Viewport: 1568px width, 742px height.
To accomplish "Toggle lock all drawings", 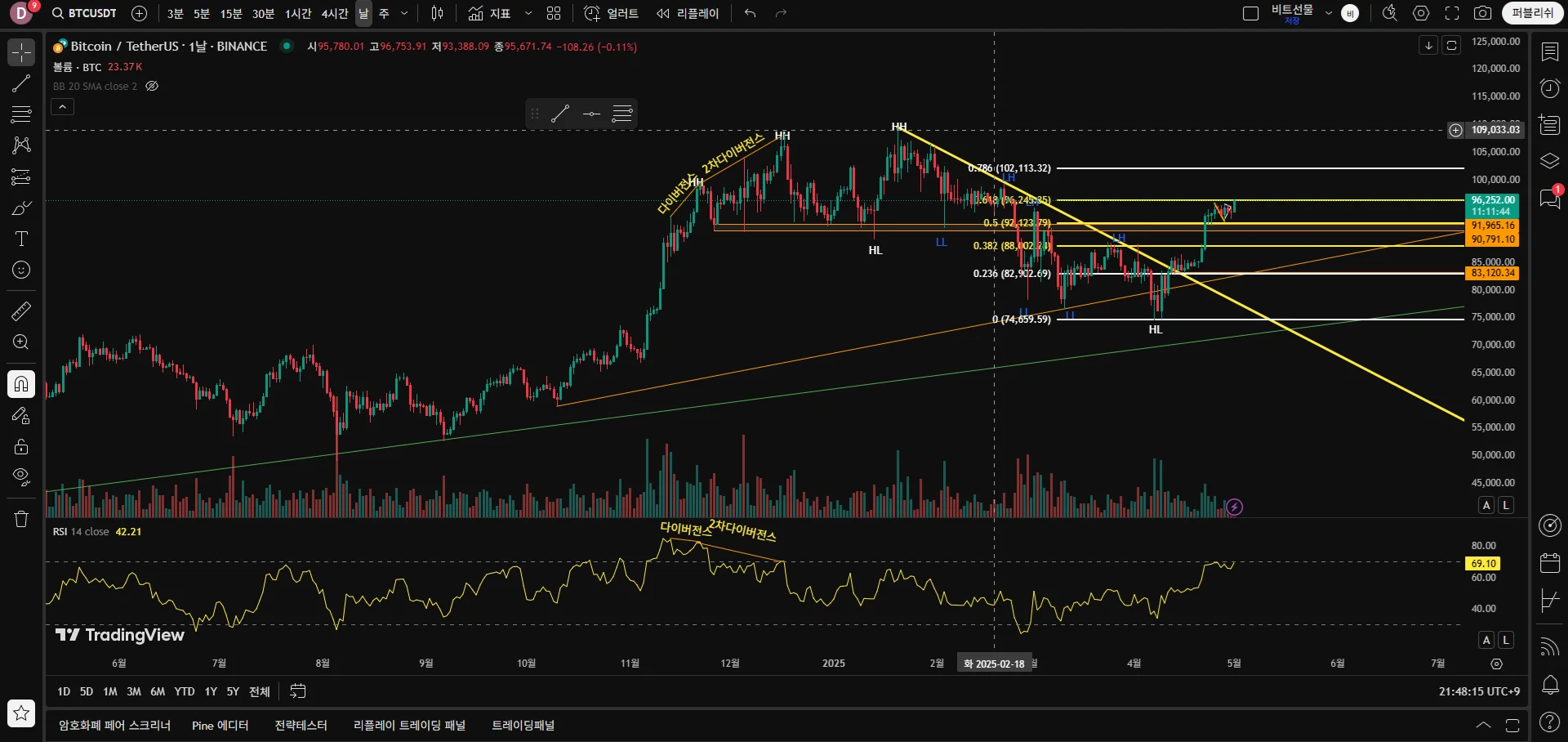I will click(21, 446).
